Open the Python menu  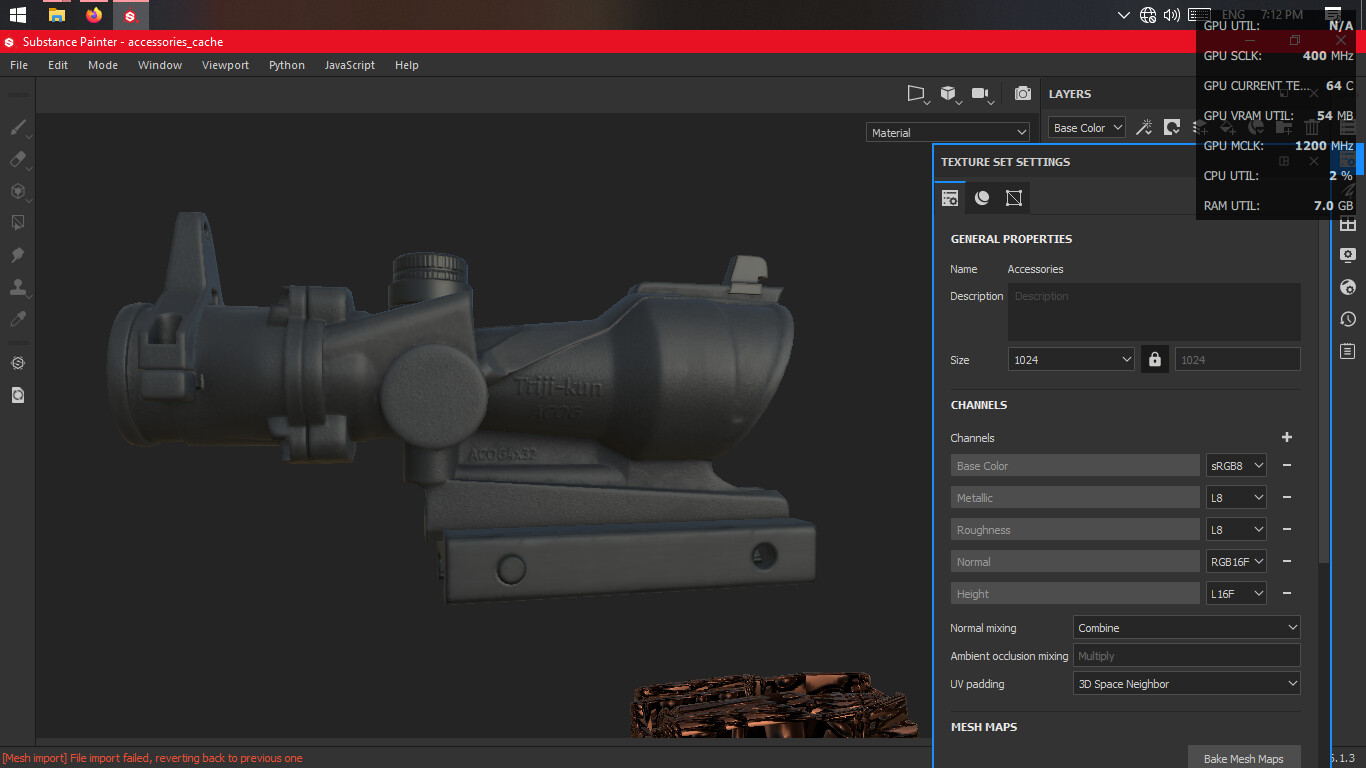coord(287,65)
